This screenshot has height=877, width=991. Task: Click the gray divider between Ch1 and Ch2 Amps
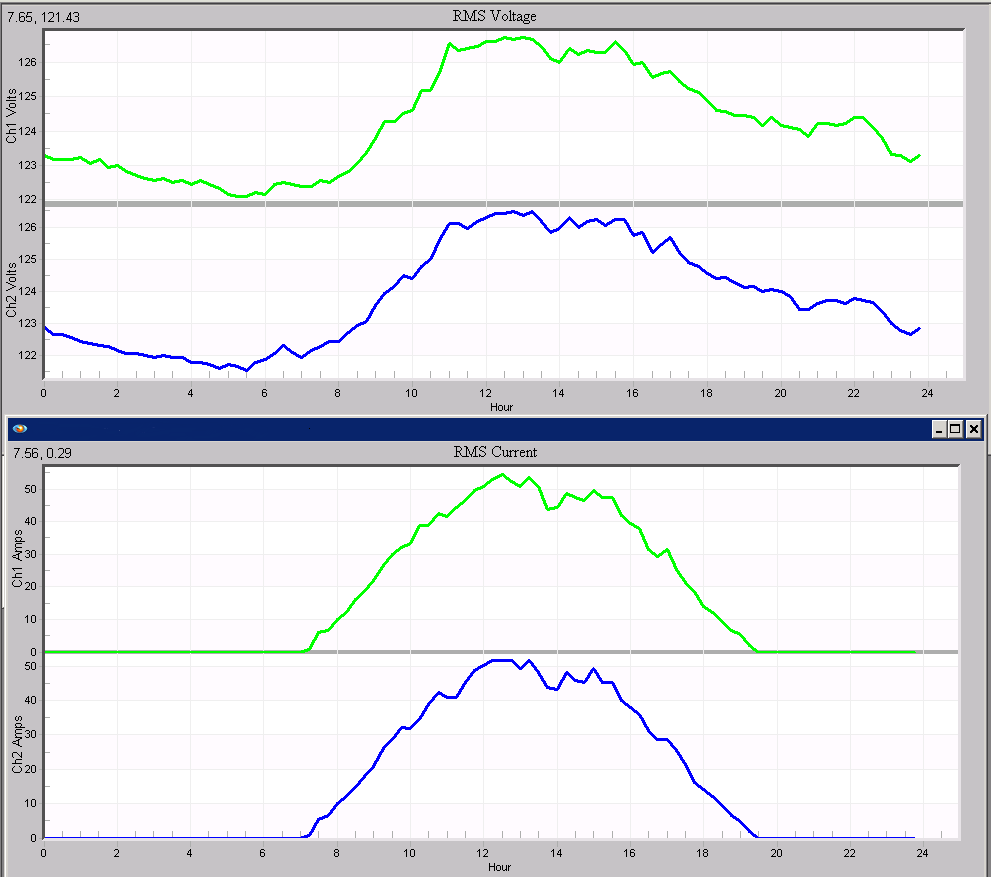501,651
